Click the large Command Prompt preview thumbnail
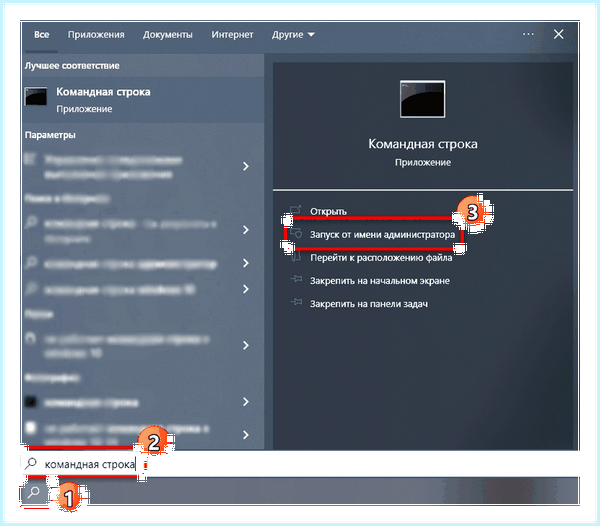Screen dimensions: 600x526 [422, 99]
